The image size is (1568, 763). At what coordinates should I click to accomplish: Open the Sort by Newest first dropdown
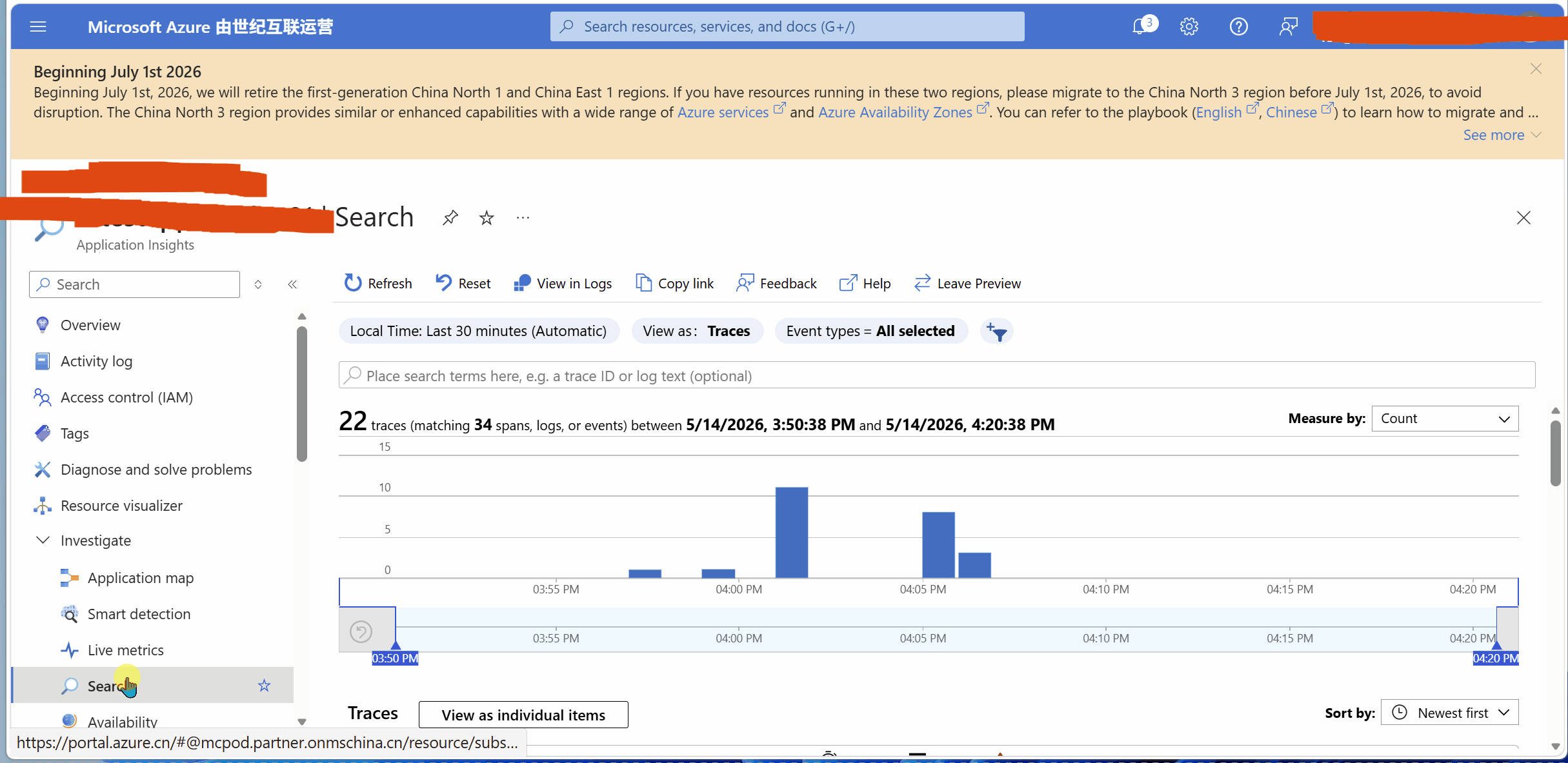(1450, 713)
